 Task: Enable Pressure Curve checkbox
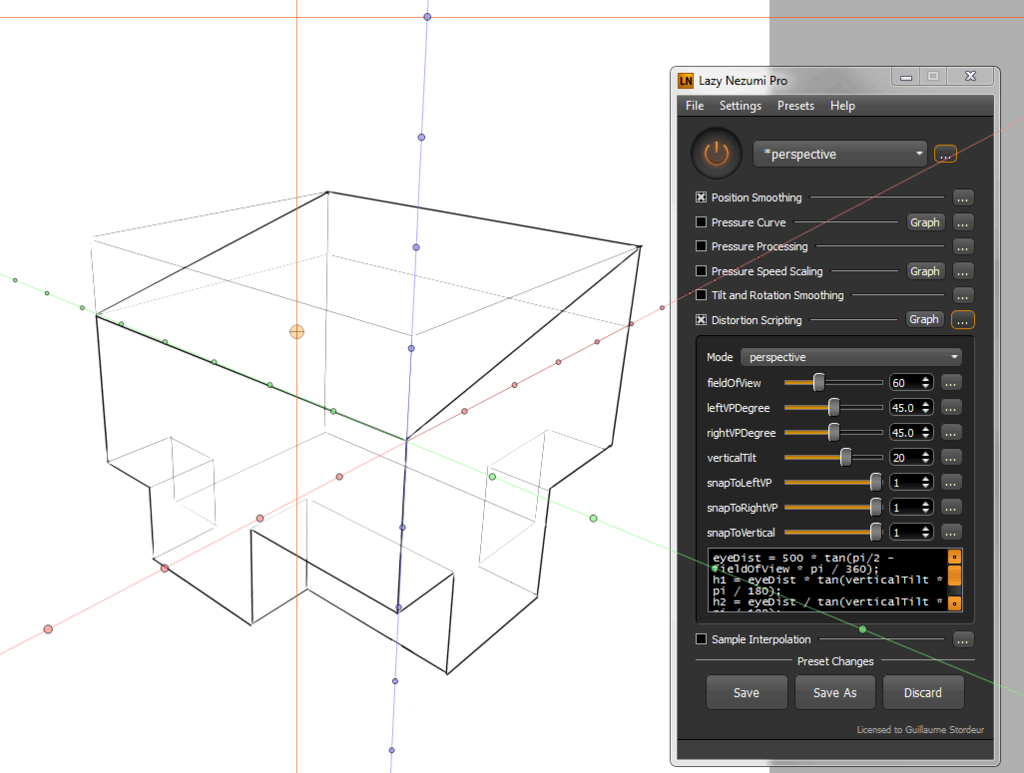(x=701, y=222)
